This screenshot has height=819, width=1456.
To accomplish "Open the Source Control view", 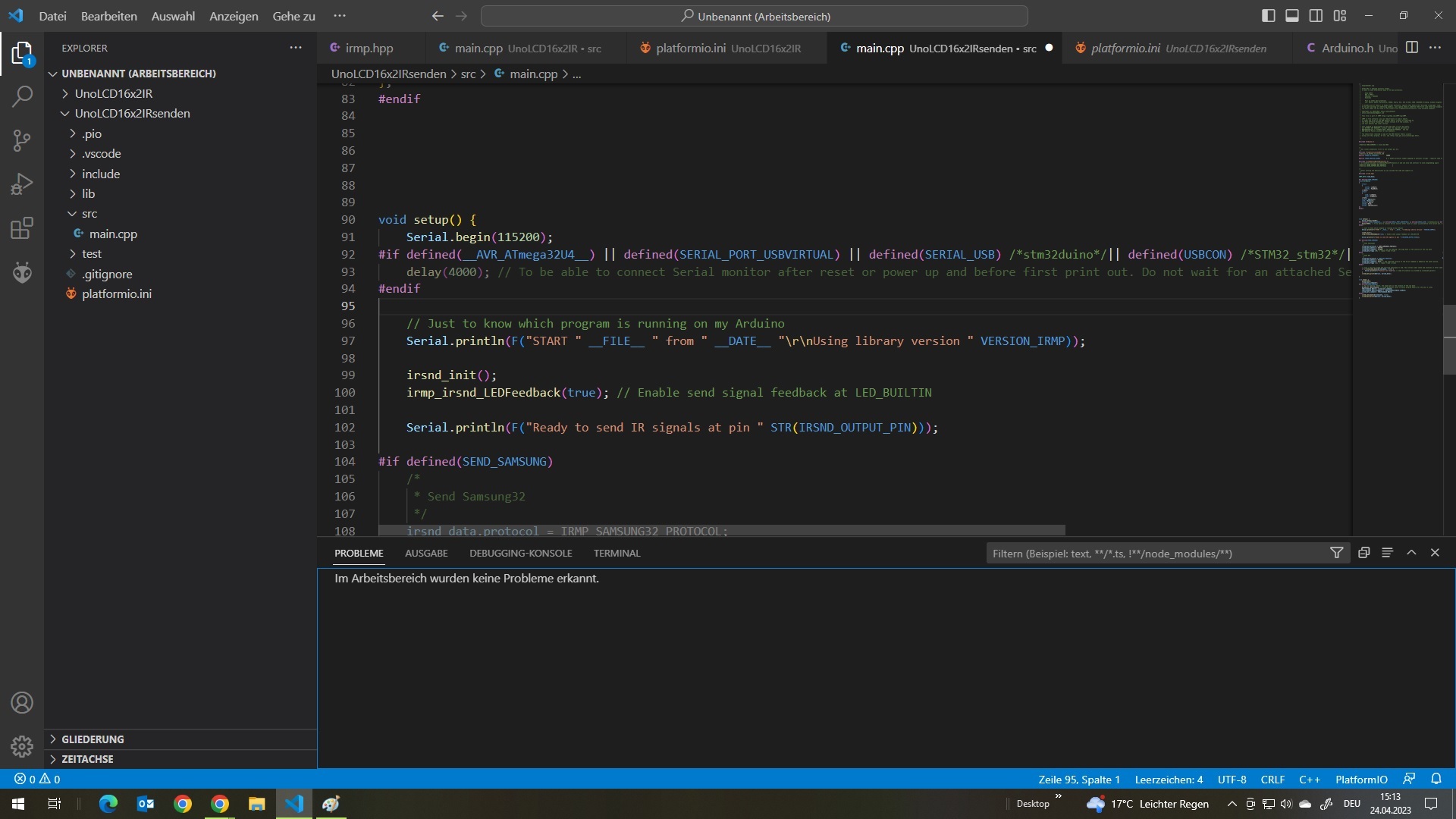I will coord(22,140).
